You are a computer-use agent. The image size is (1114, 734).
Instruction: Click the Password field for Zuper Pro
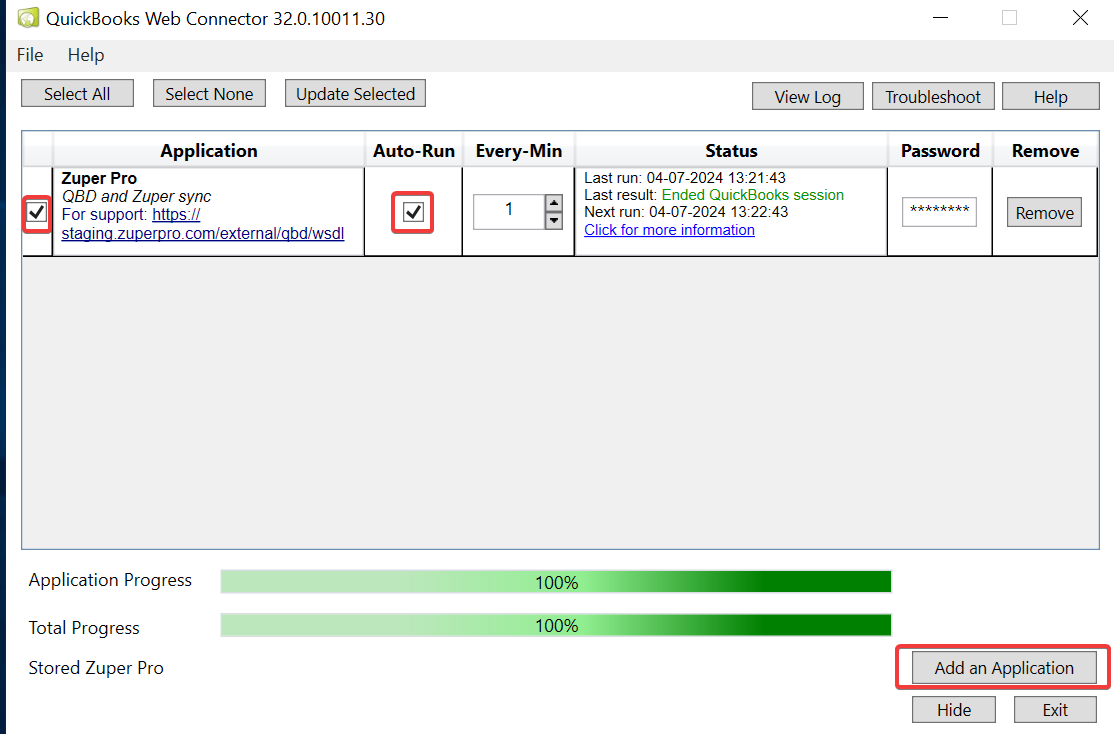click(939, 212)
